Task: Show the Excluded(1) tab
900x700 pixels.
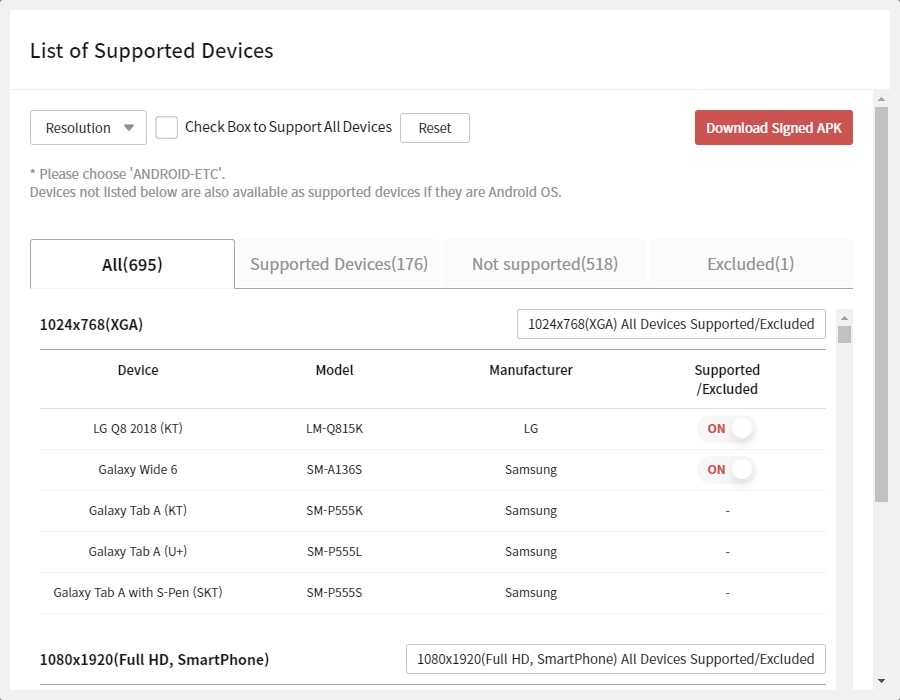Action: coord(750,264)
